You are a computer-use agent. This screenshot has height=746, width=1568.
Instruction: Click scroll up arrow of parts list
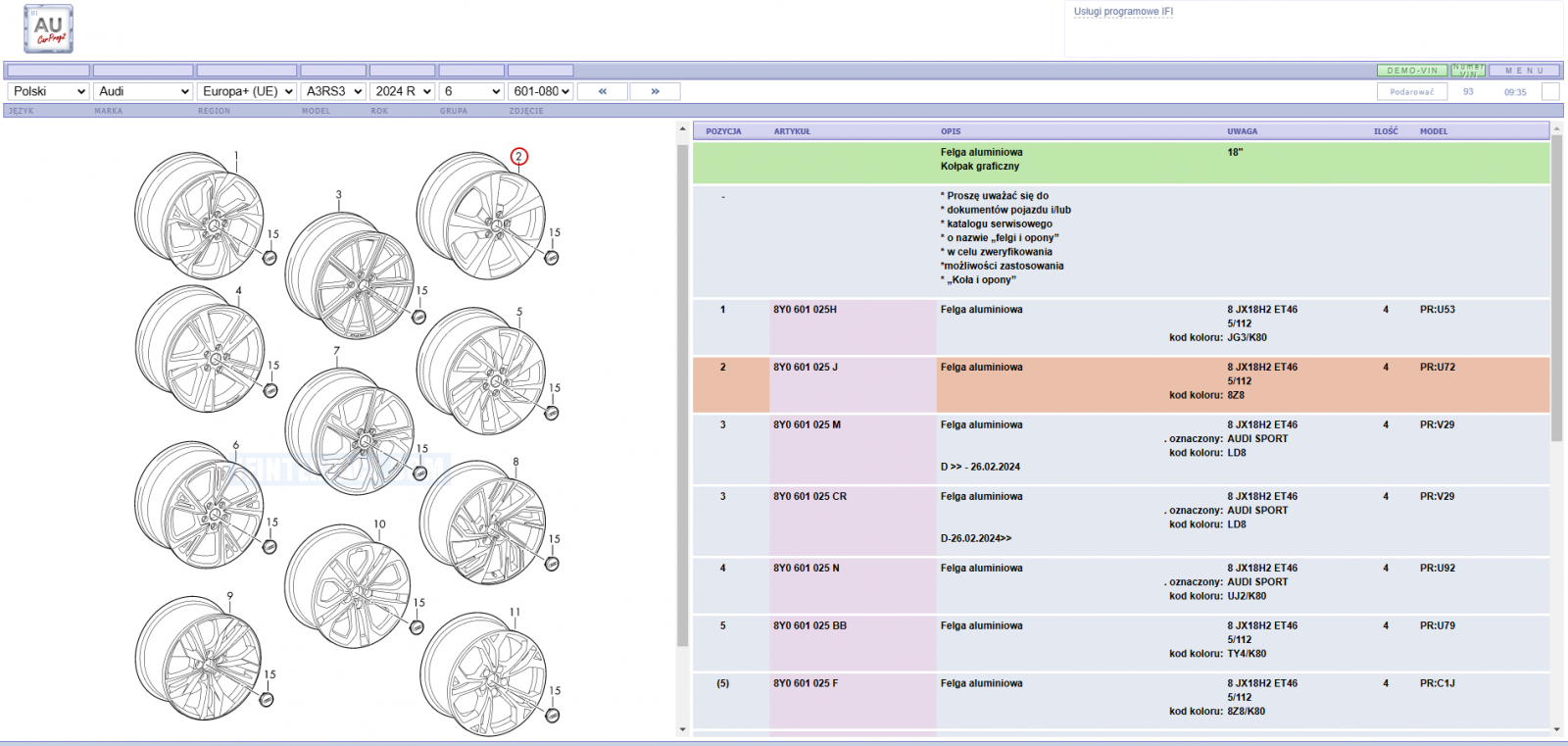point(1556,129)
